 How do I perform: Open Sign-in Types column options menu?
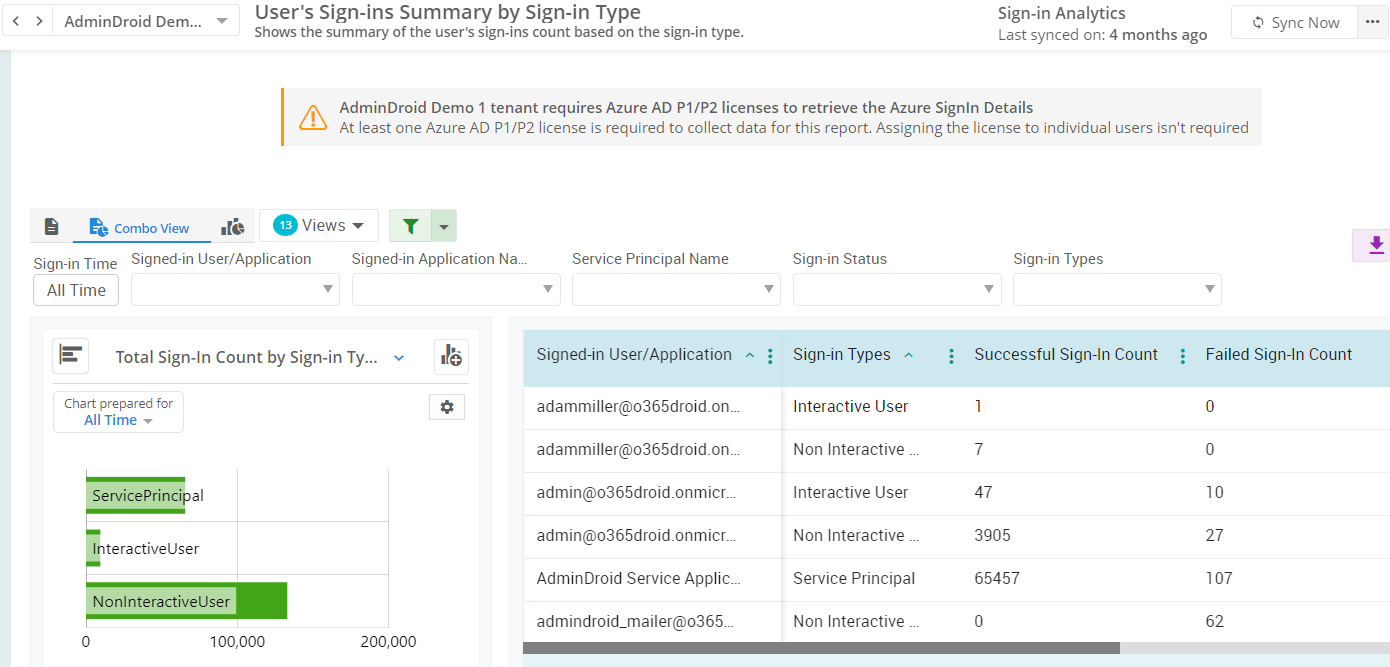point(951,356)
